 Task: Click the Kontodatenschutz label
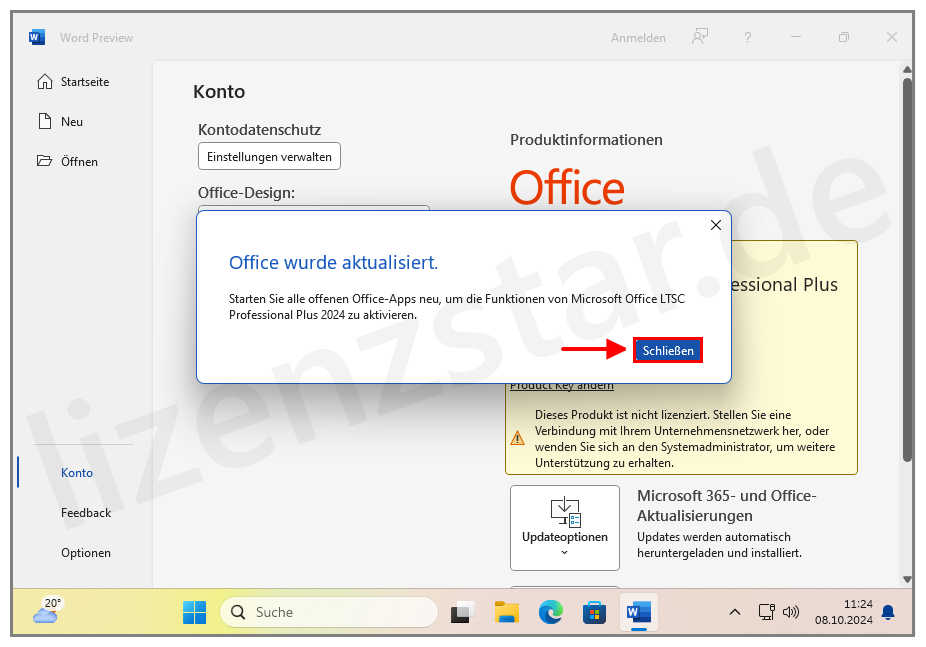pyautogui.click(x=259, y=130)
